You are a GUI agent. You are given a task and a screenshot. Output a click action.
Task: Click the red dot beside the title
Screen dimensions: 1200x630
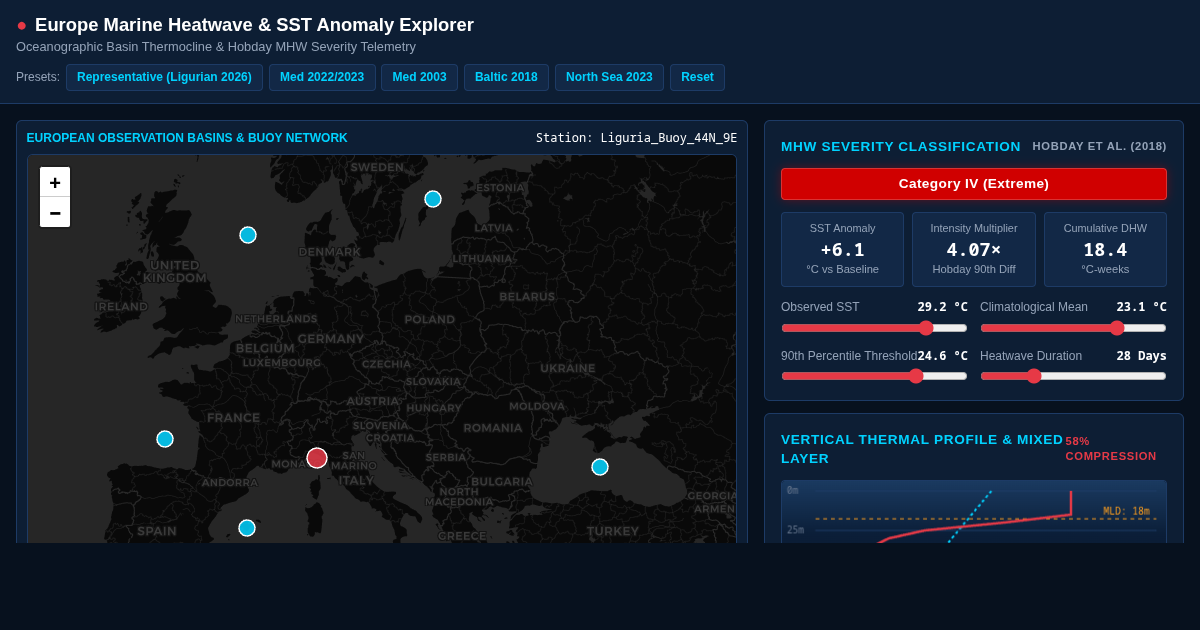[x=22, y=25]
